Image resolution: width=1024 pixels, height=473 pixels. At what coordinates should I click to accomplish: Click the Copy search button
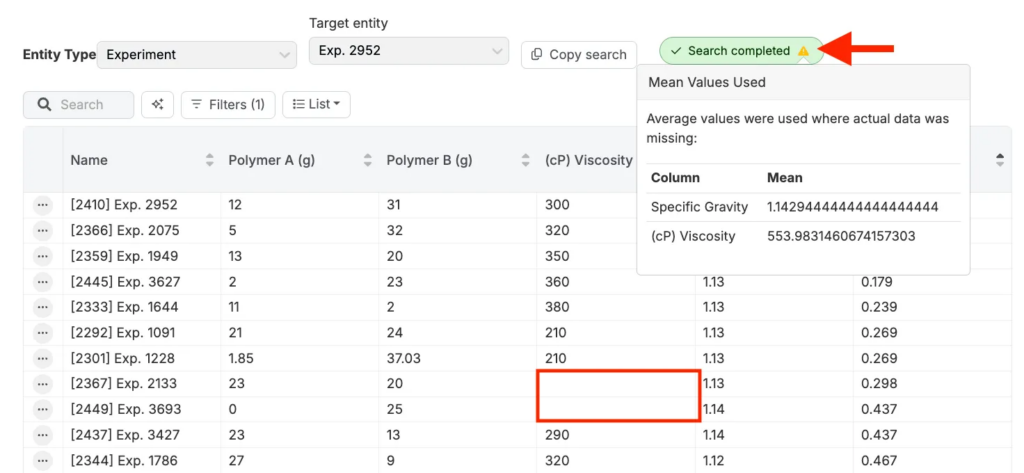point(579,55)
